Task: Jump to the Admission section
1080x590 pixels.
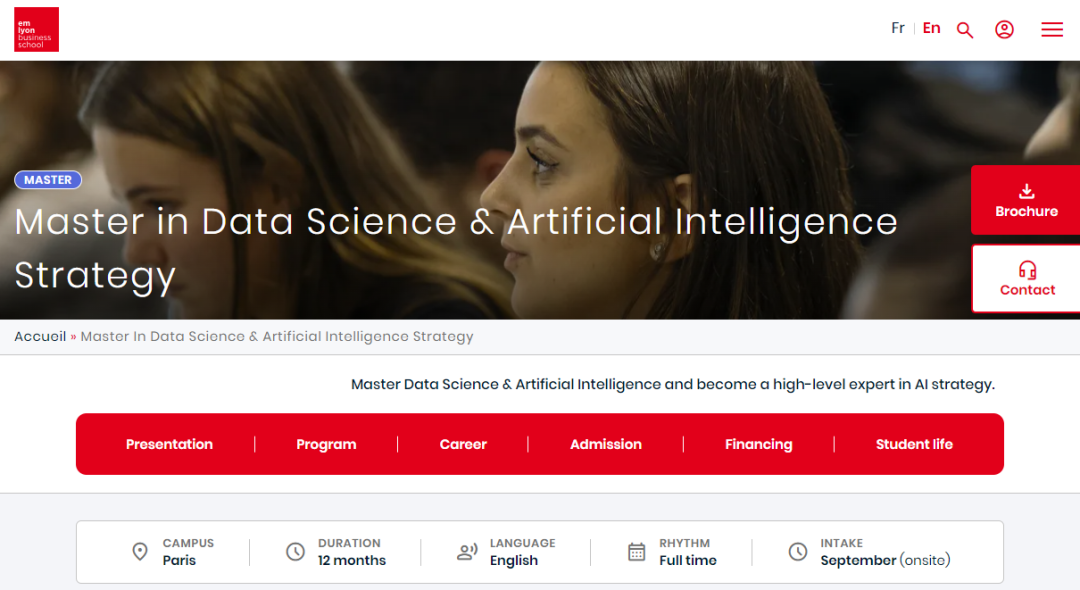Action: coord(606,444)
